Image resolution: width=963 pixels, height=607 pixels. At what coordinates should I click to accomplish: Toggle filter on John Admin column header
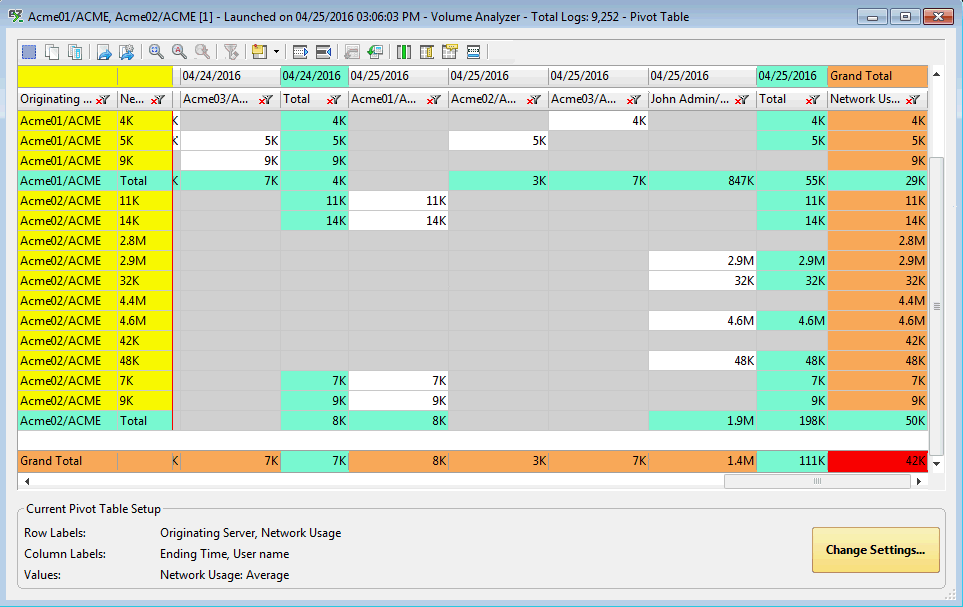click(741, 100)
